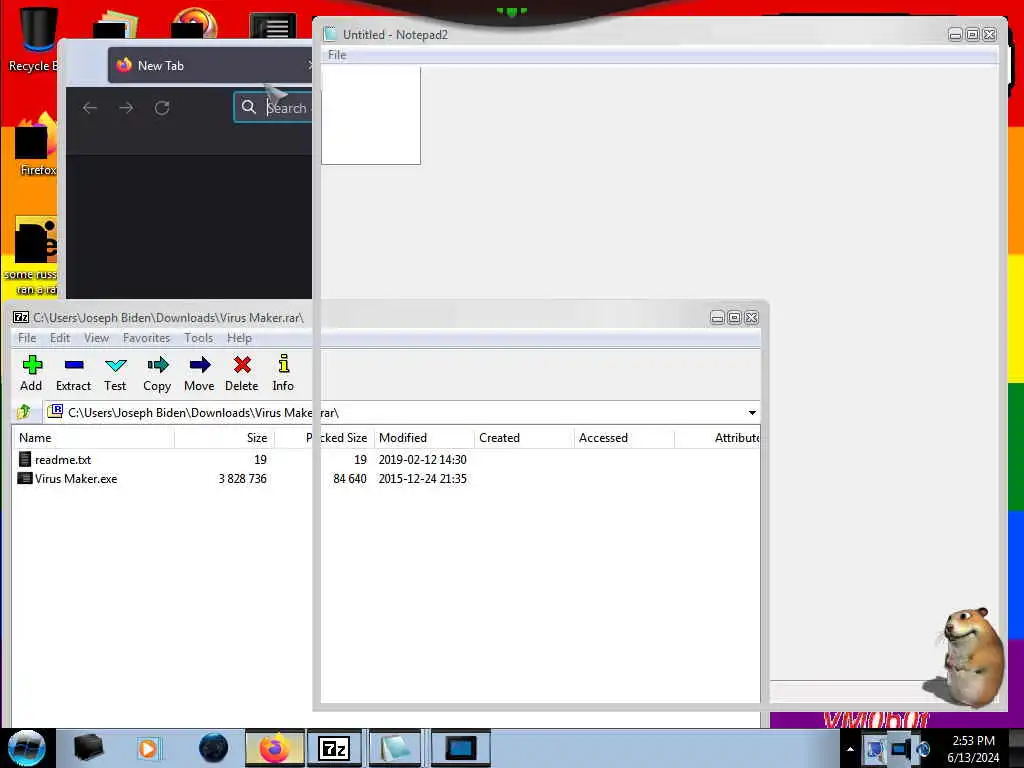Click the readme.txt file icon
This screenshot has height=768, width=1024.
click(25, 459)
